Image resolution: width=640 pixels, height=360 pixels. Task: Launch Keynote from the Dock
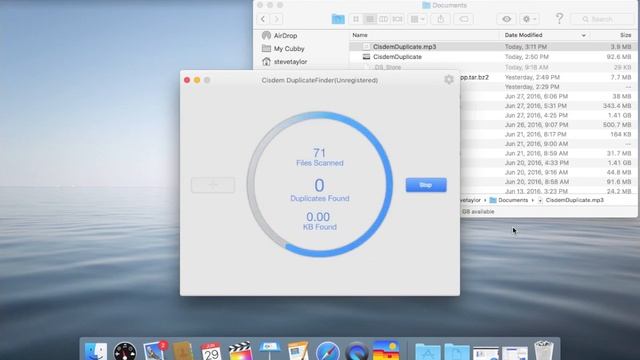click(269, 351)
